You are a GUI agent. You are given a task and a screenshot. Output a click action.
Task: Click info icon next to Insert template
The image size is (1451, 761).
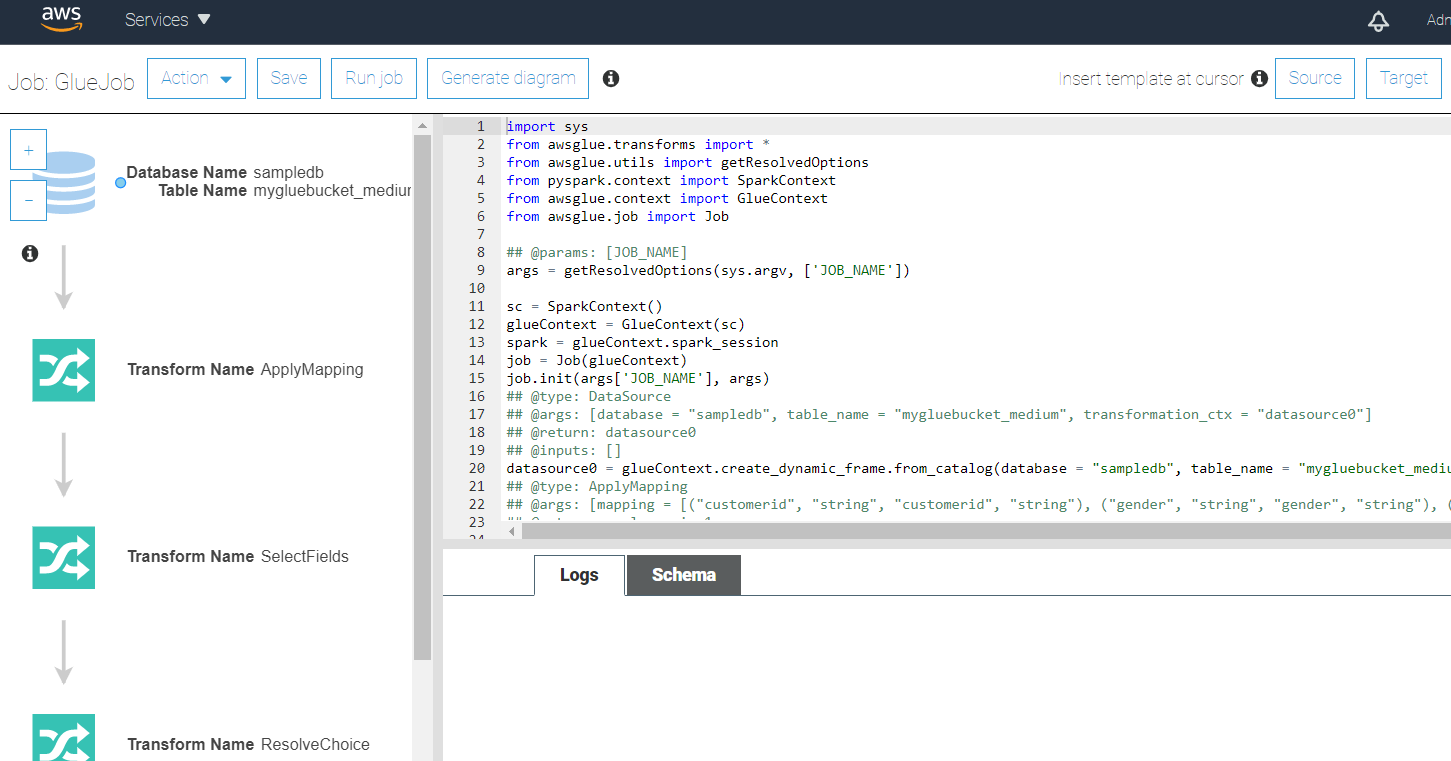coord(1259,78)
